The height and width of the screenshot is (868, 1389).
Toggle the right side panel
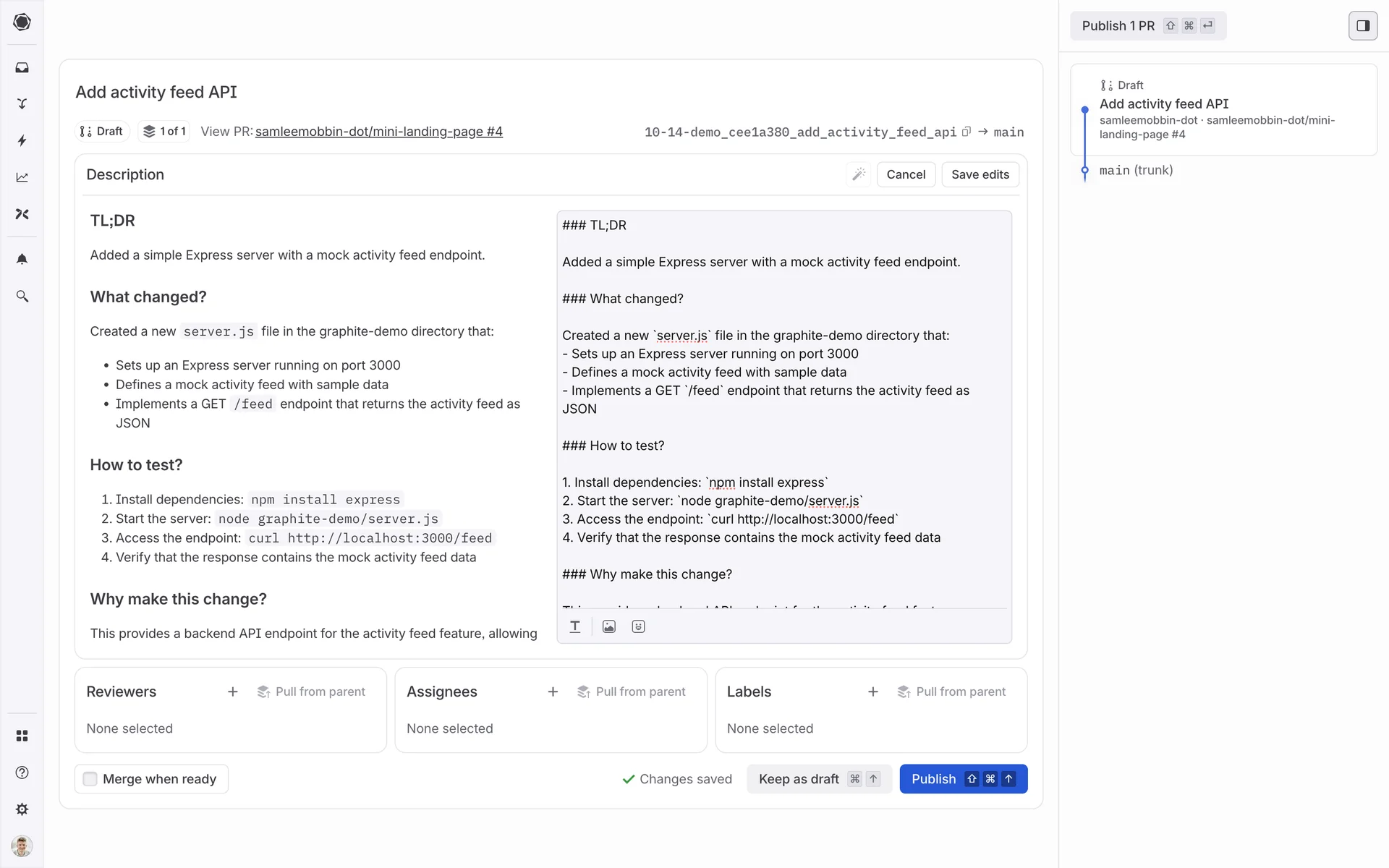[1362, 26]
